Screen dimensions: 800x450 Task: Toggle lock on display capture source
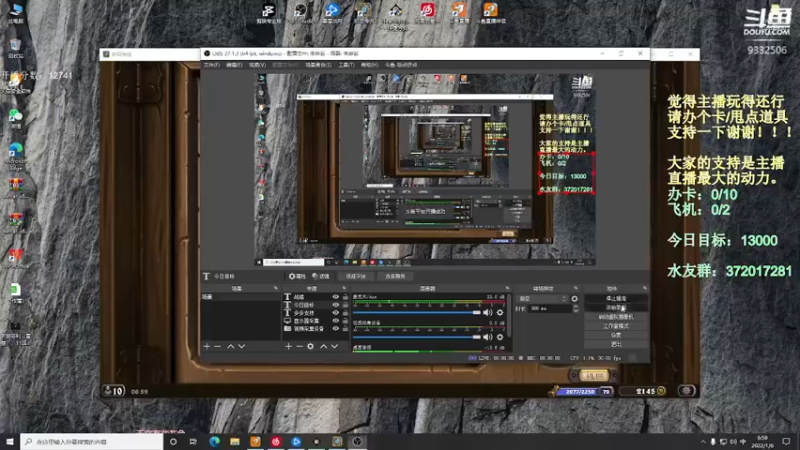click(x=345, y=321)
